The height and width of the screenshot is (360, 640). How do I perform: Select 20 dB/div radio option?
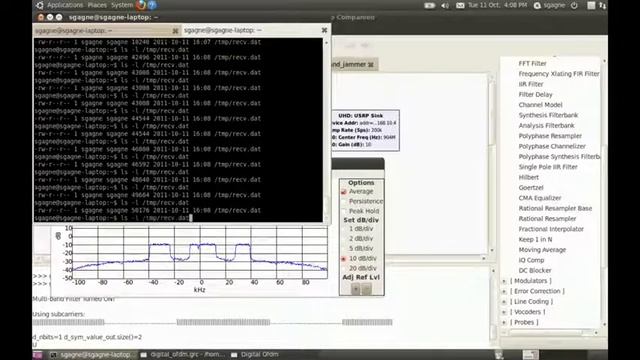[344, 269]
